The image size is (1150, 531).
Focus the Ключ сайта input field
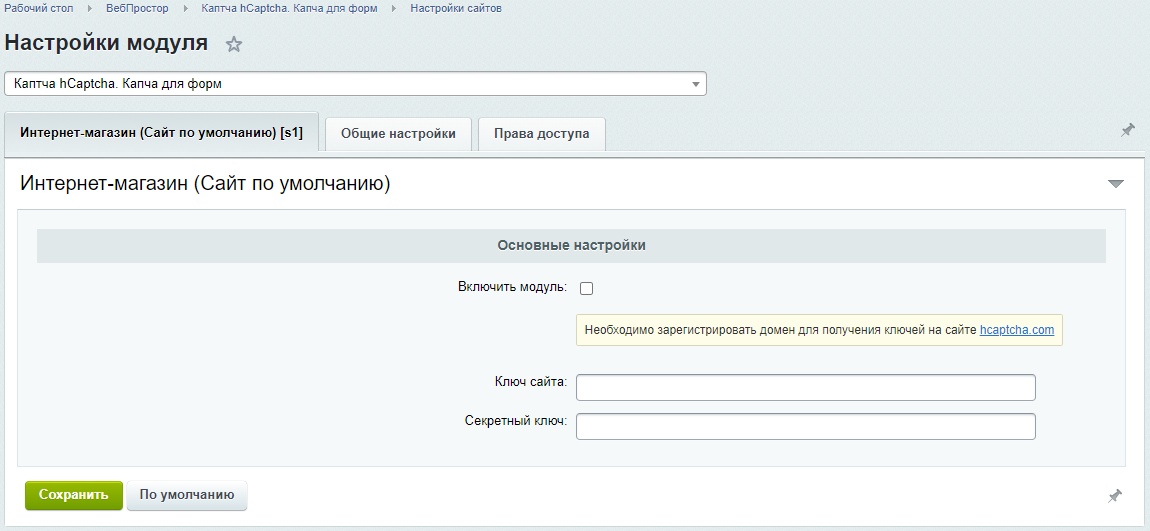[805, 387]
